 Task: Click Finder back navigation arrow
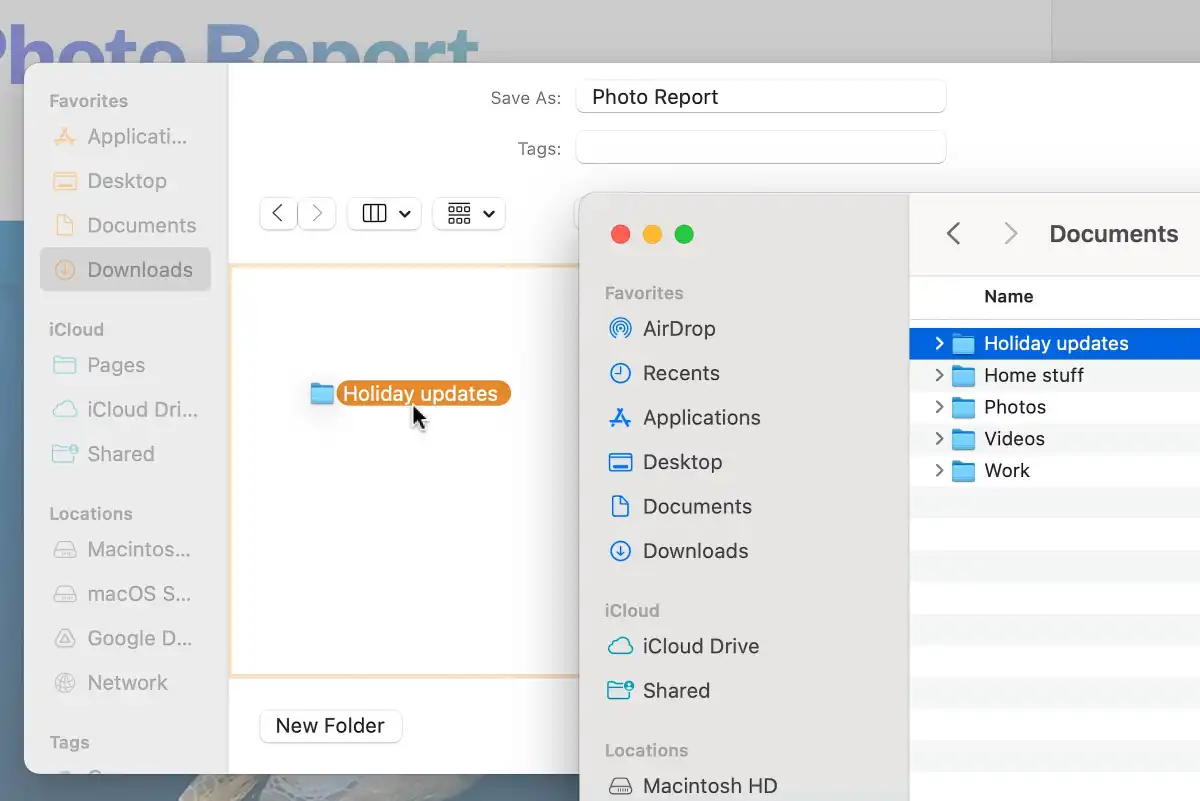953,234
